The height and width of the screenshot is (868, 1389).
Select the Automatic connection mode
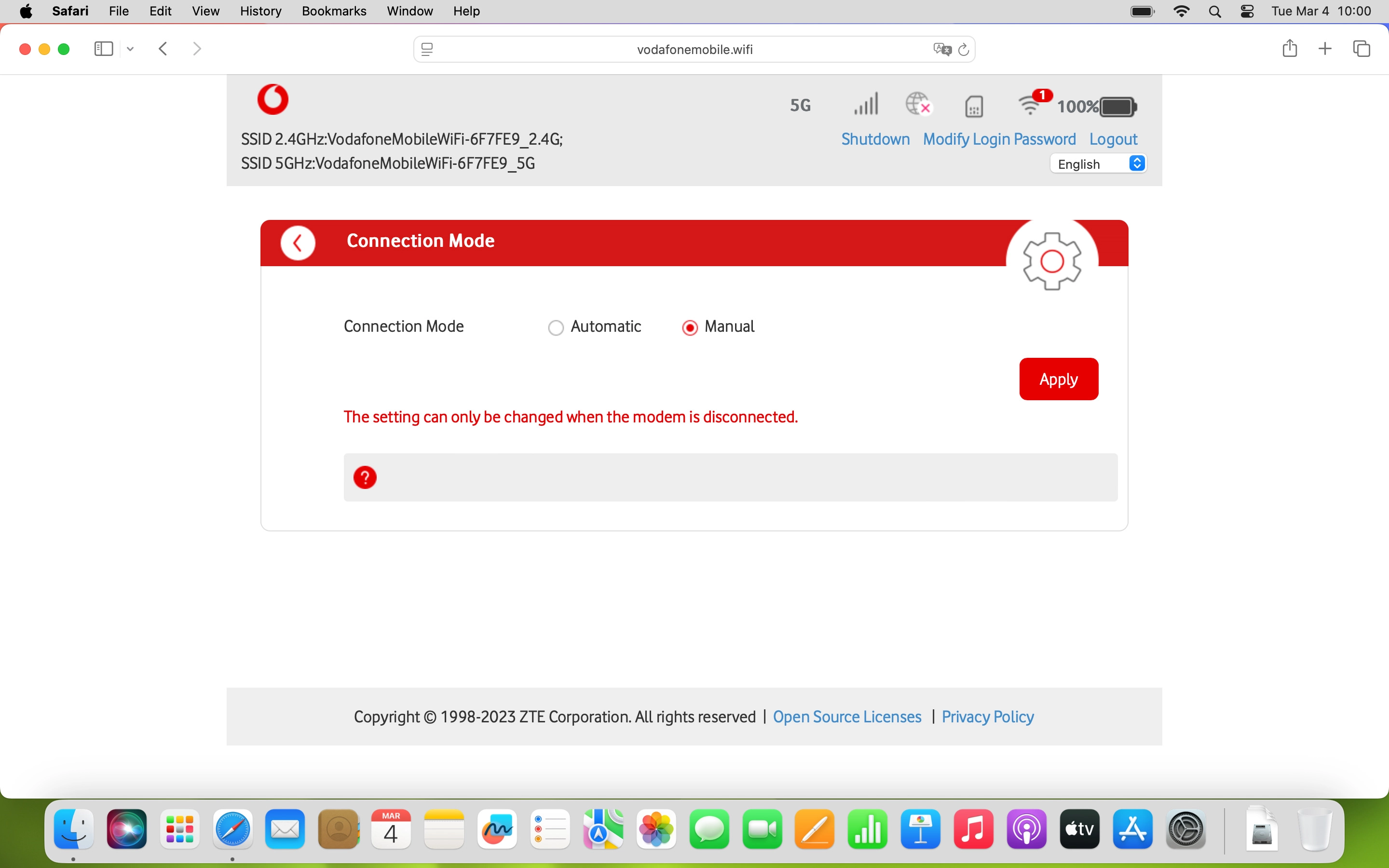pyautogui.click(x=556, y=326)
